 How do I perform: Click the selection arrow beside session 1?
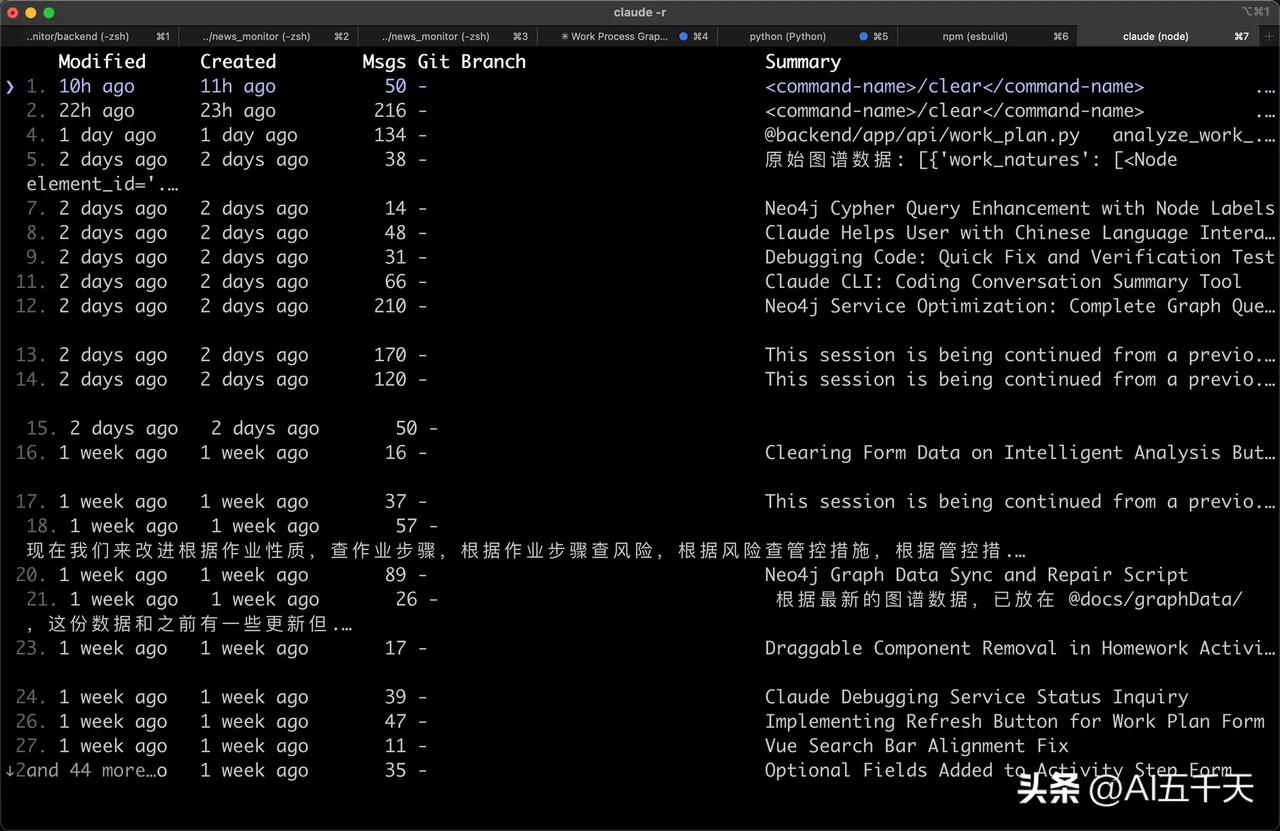click(10, 87)
